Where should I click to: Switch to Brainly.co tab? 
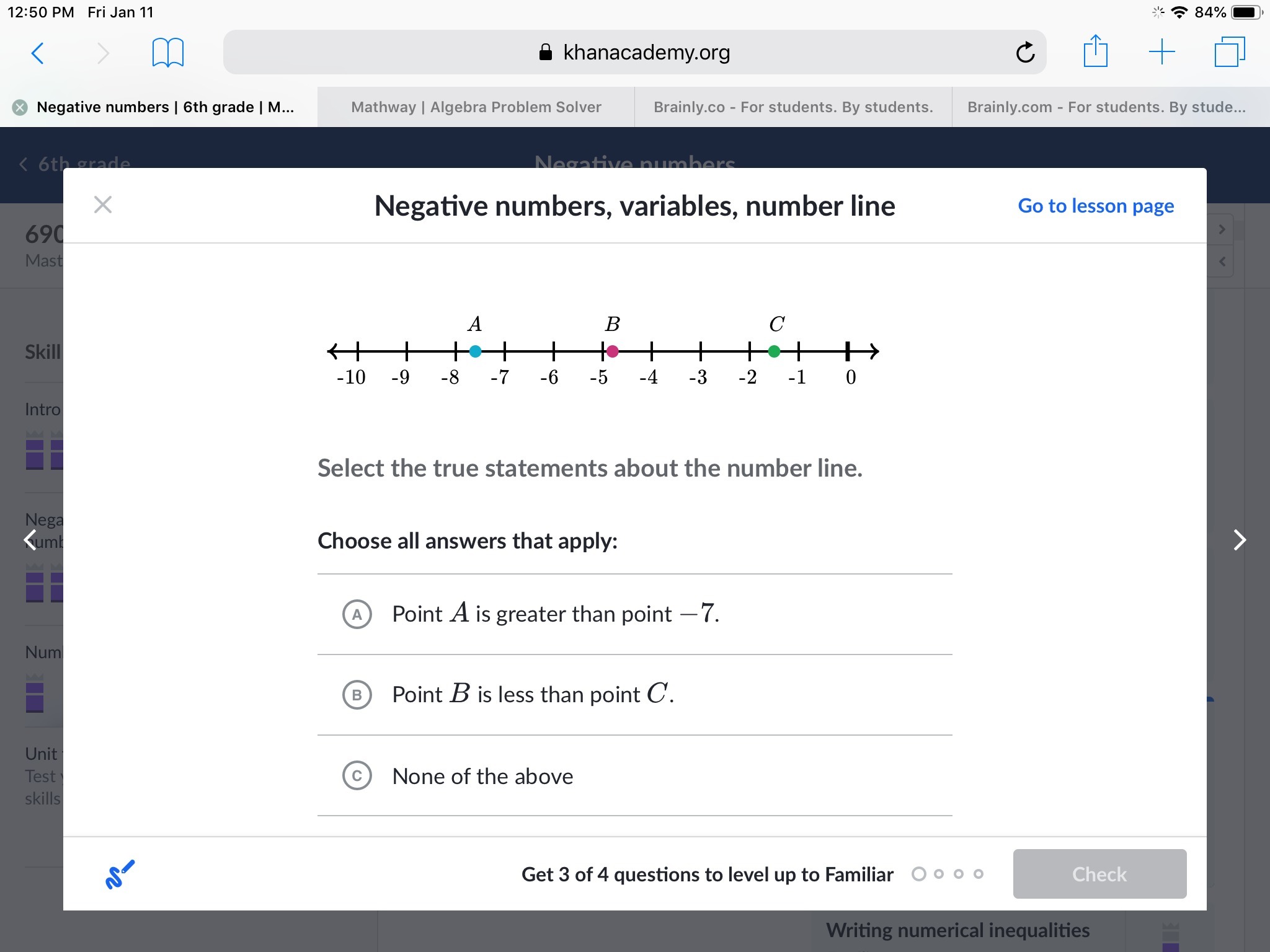(x=793, y=107)
